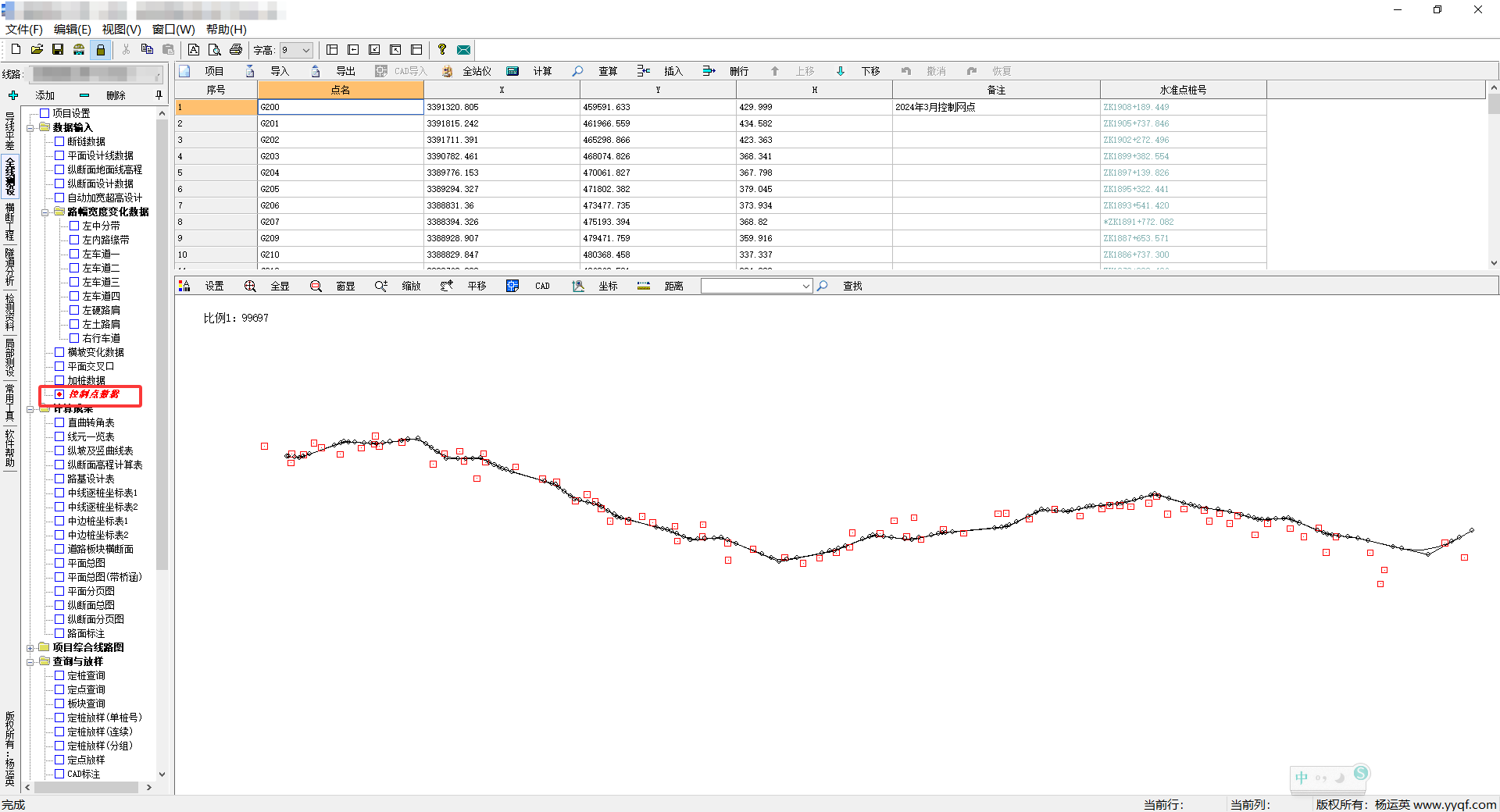Click the 水准点桩号 column header
This screenshot has height=812, width=1500.
pos(1183,90)
